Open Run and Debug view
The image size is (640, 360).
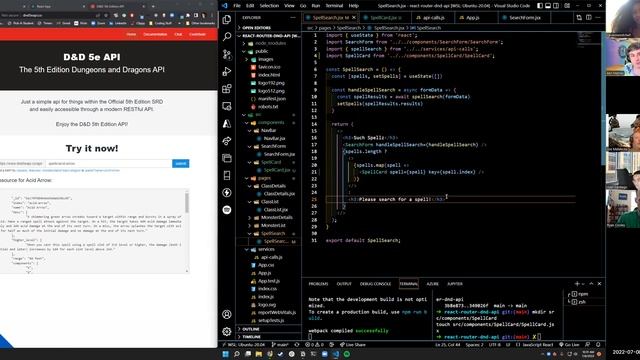point(227,71)
